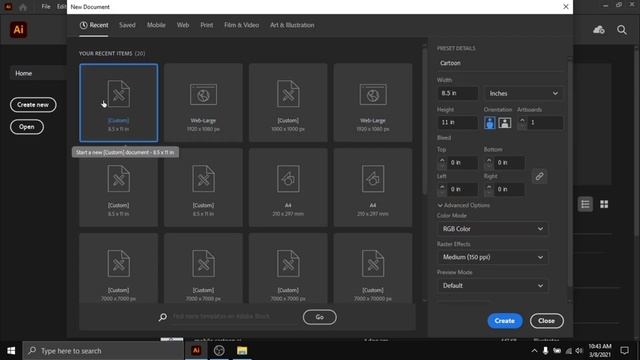Open Illustrator from the taskbar
The width and height of the screenshot is (640, 360).
pos(196,351)
